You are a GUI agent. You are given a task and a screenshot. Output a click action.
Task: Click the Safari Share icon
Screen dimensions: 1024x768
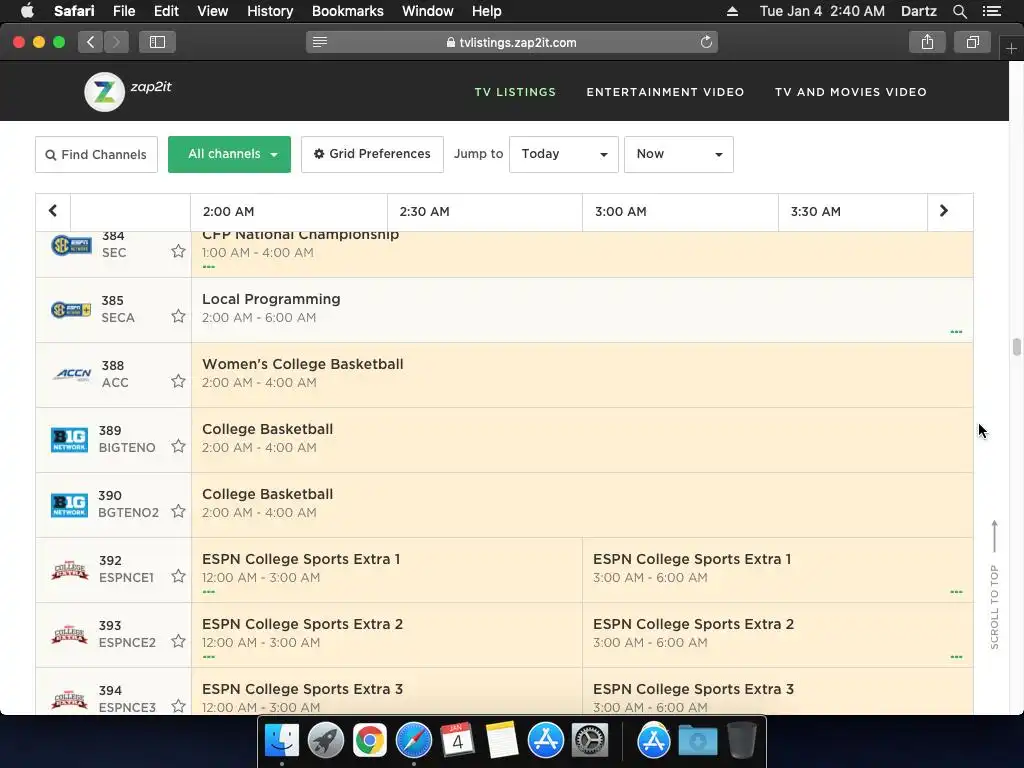point(927,42)
